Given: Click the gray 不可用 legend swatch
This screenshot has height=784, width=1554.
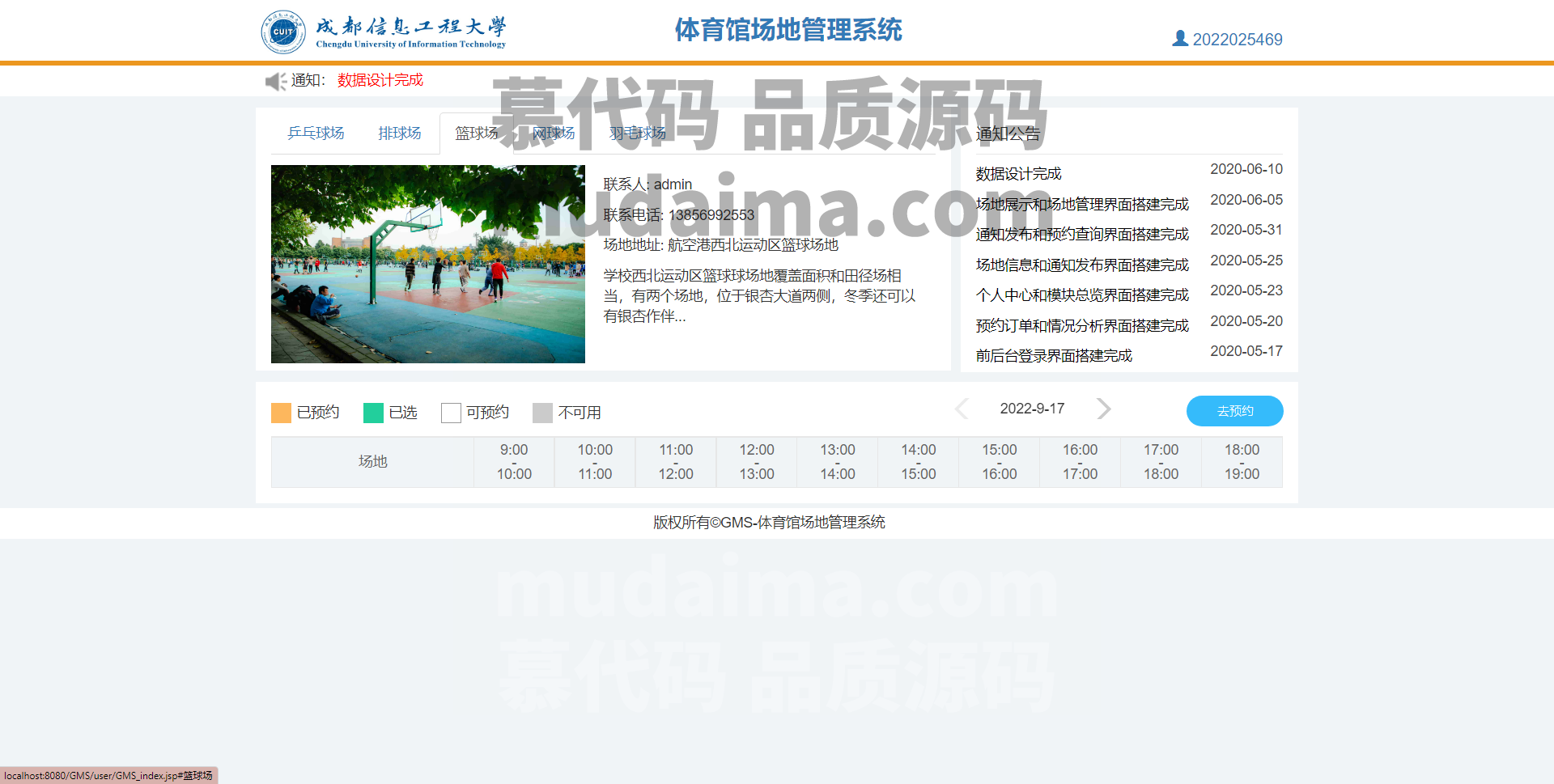Looking at the screenshot, I should [x=542, y=413].
